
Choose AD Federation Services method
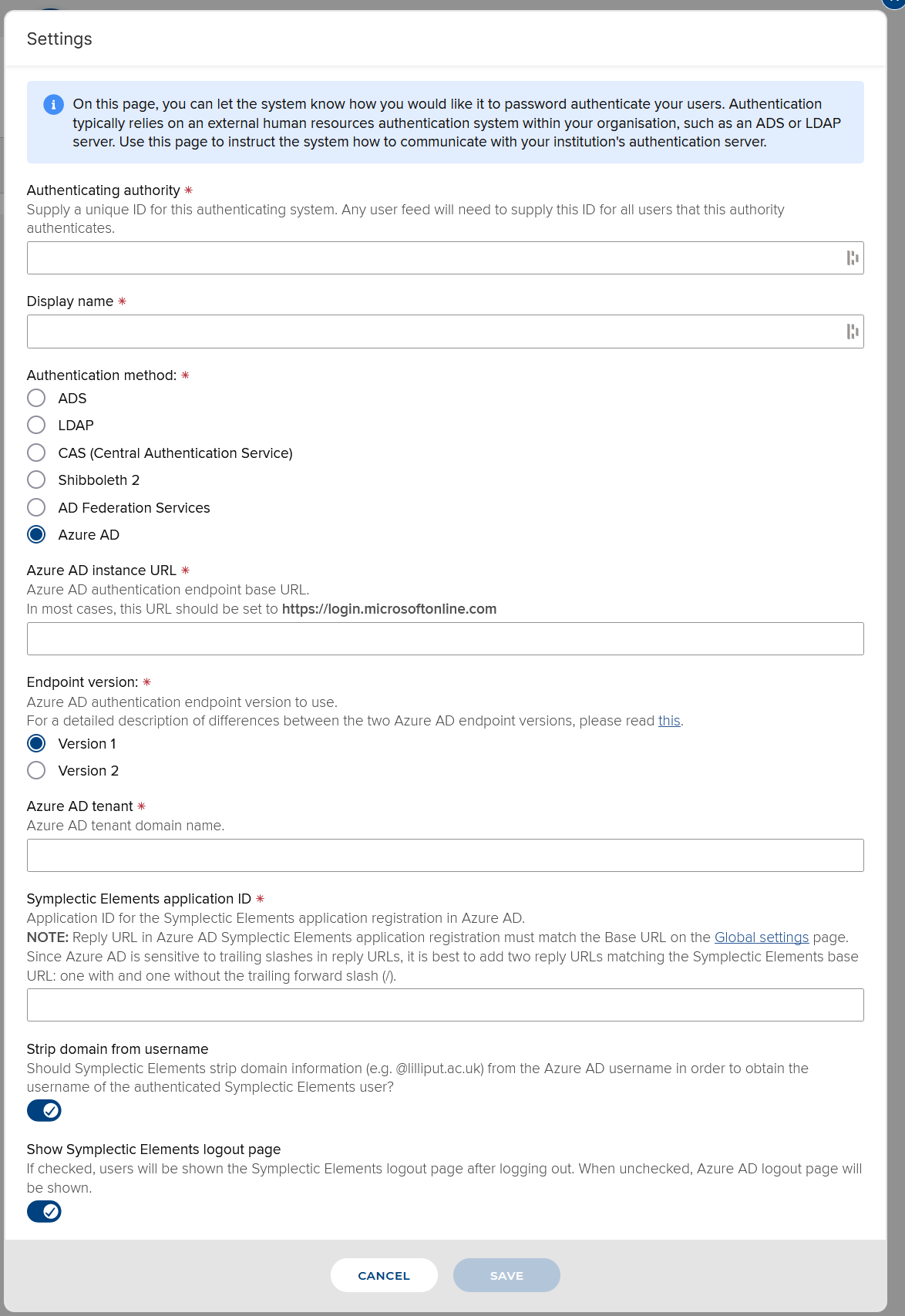coord(36,507)
